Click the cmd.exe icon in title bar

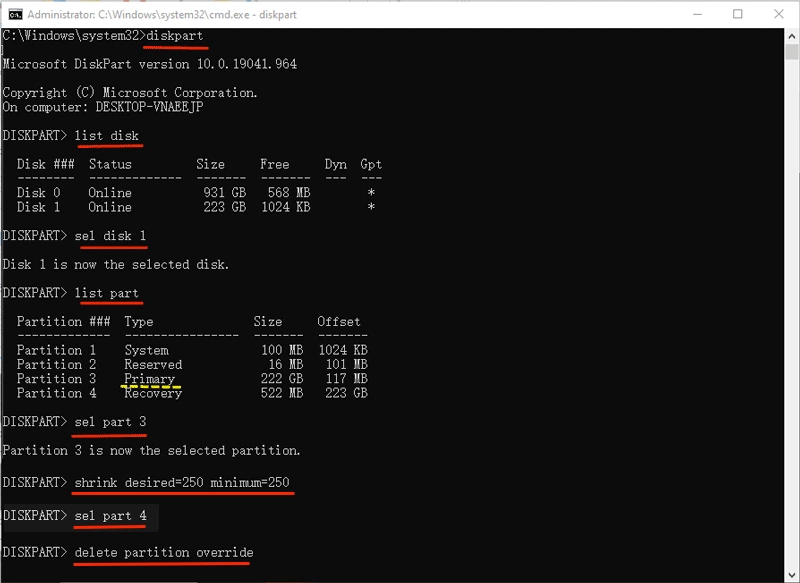(13, 14)
